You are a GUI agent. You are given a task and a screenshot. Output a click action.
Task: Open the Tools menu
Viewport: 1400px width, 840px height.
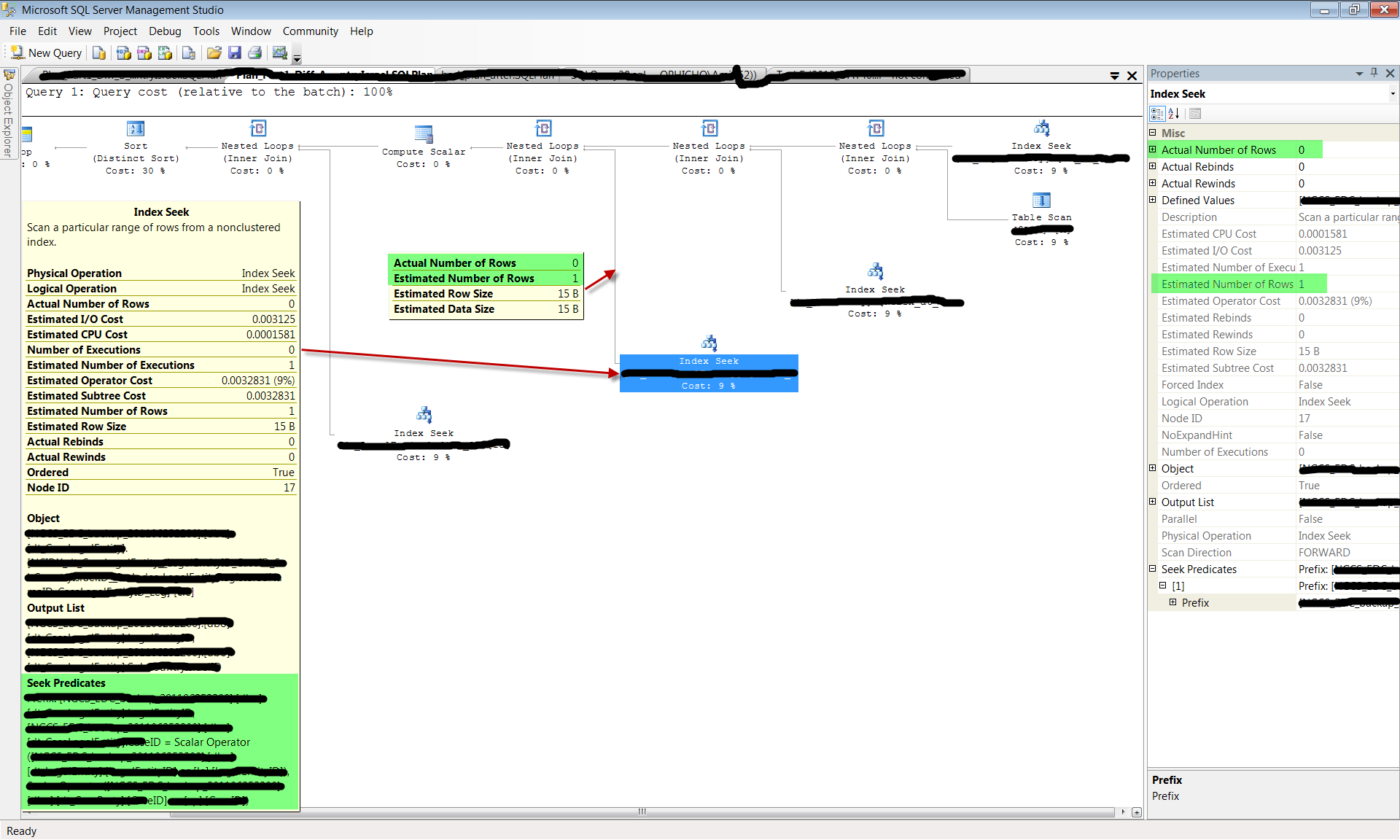(x=206, y=31)
